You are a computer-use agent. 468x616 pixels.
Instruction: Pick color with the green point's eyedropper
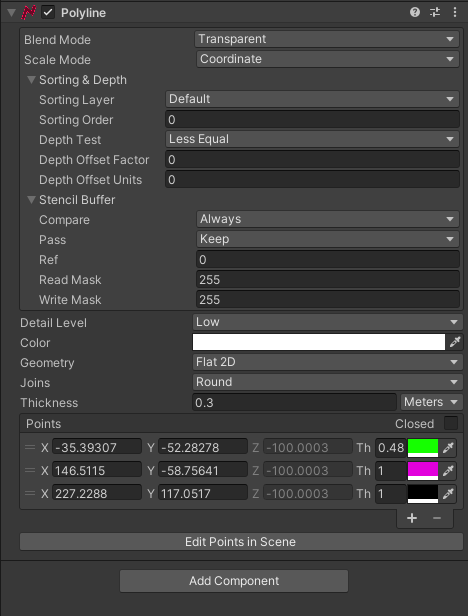pyautogui.click(x=448, y=447)
